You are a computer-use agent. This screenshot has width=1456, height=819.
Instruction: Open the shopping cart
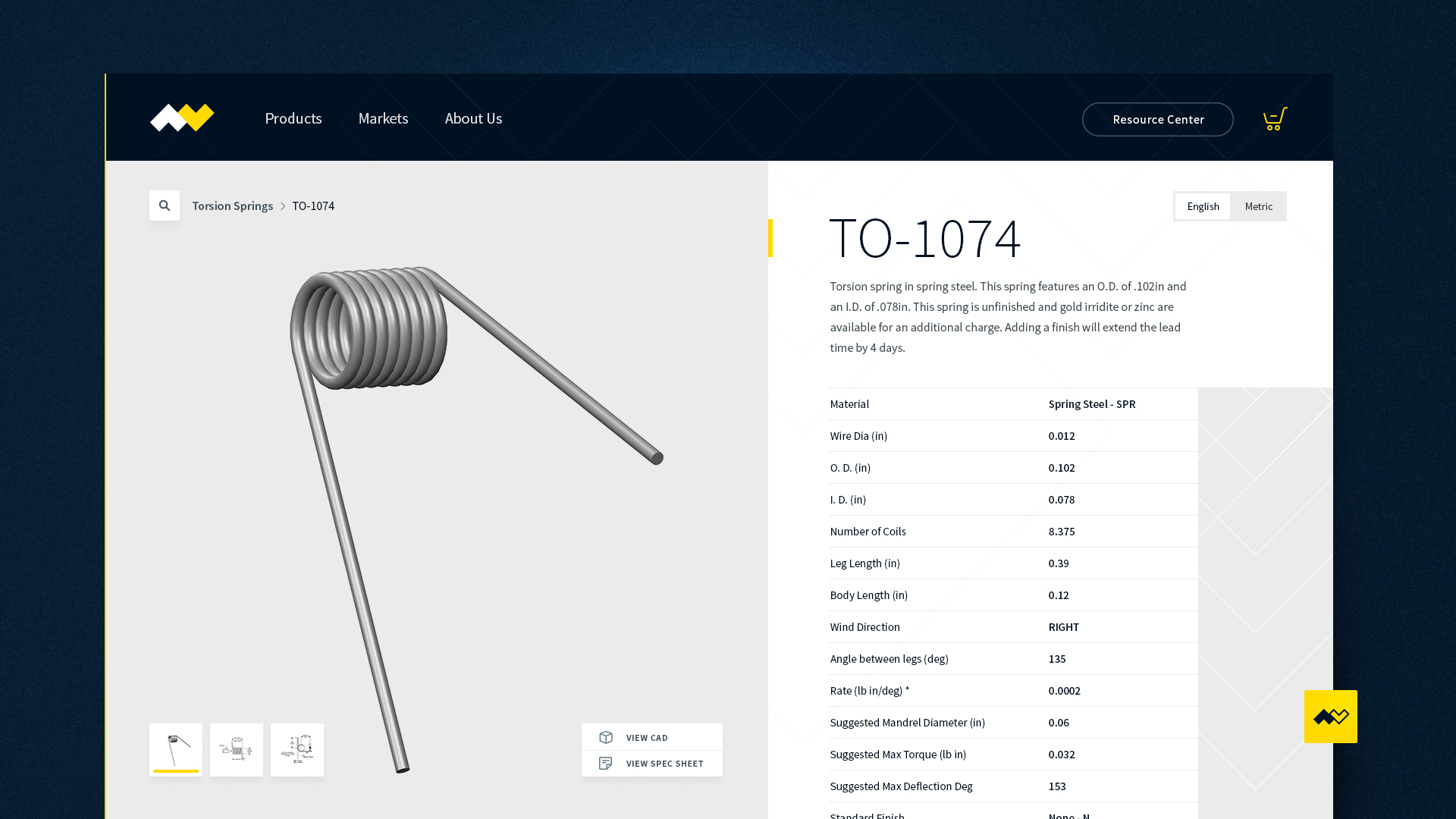pyautogui.click(x=1275, y=118)
